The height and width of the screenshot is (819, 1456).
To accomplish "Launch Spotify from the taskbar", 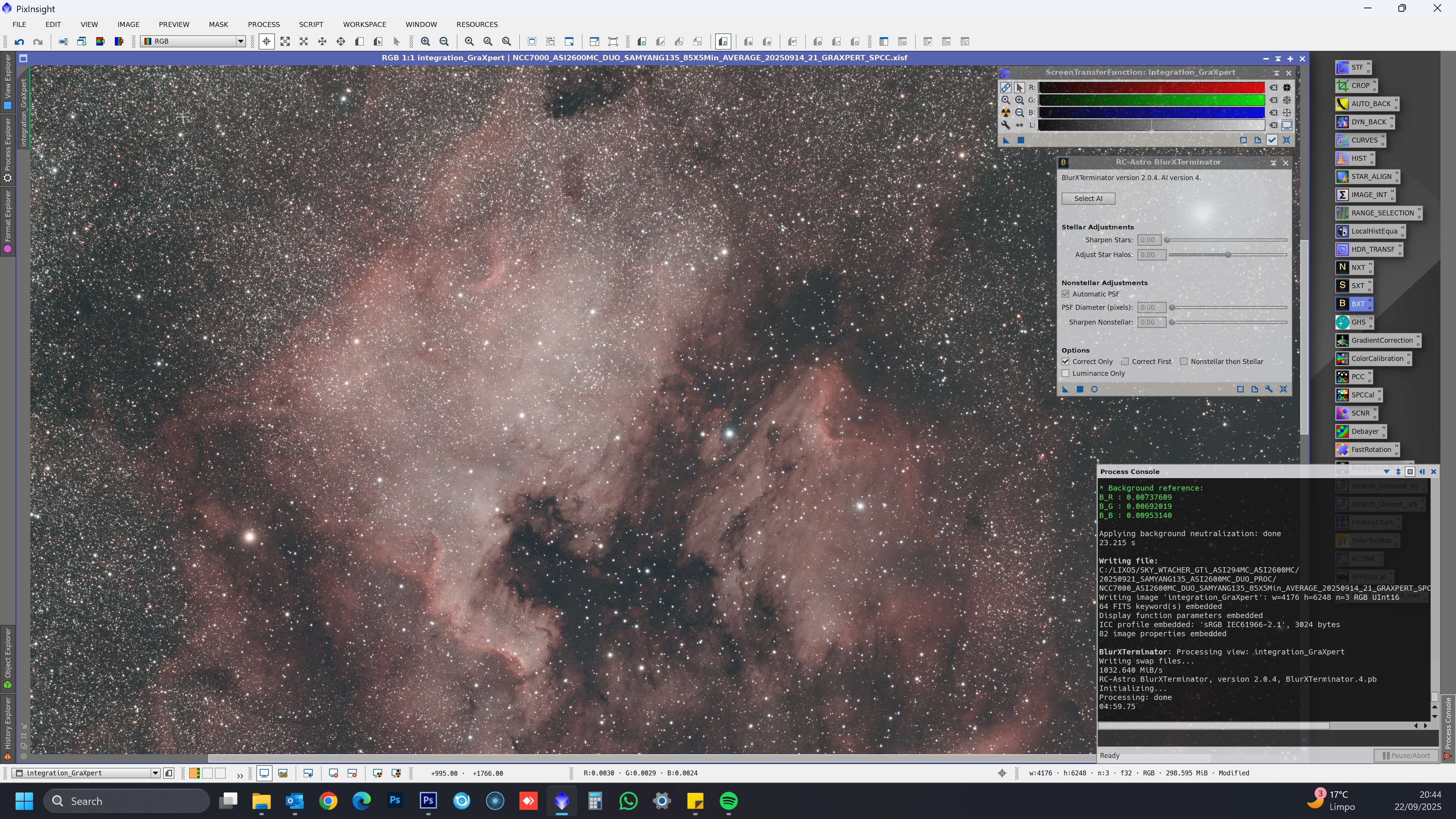I will pyautogui.click(x=728, y=801).
